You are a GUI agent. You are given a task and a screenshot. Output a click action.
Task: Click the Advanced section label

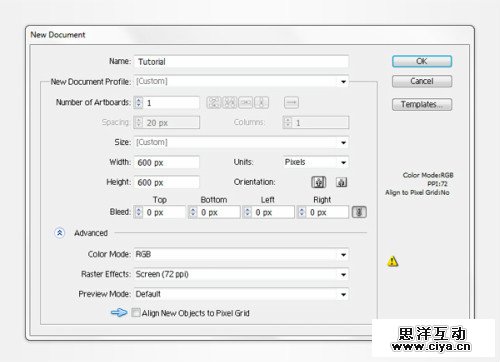91,233
